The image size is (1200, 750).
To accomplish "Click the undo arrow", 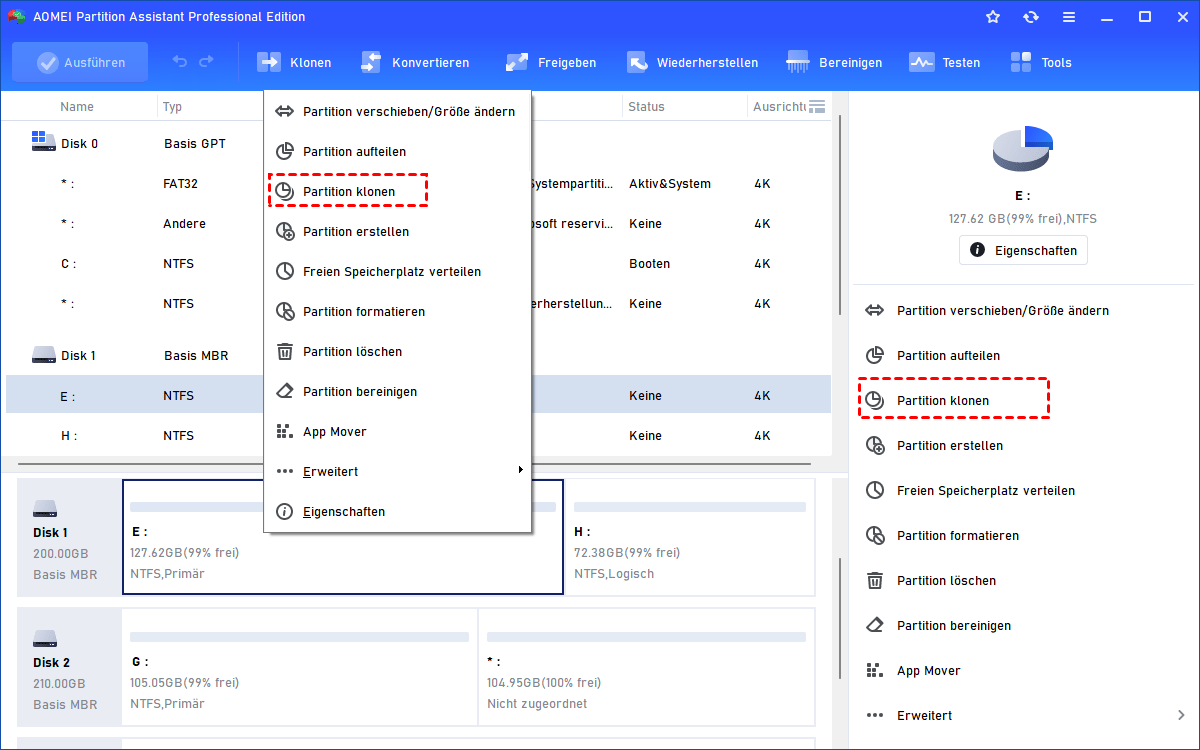I will click(x=180, y=61).
